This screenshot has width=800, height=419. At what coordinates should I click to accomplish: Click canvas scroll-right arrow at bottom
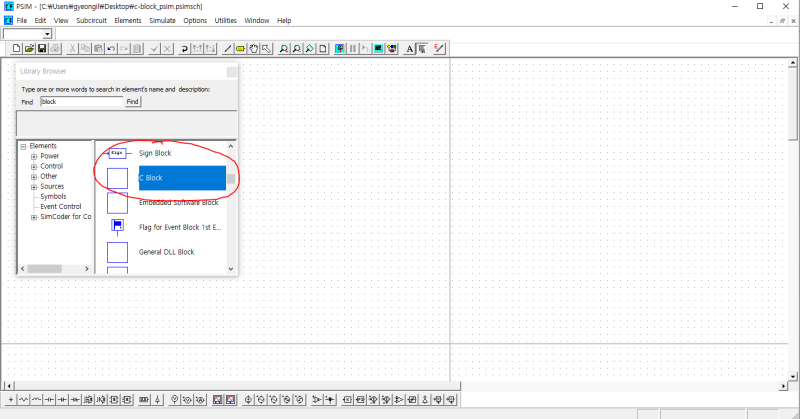[x=784, y=386]
